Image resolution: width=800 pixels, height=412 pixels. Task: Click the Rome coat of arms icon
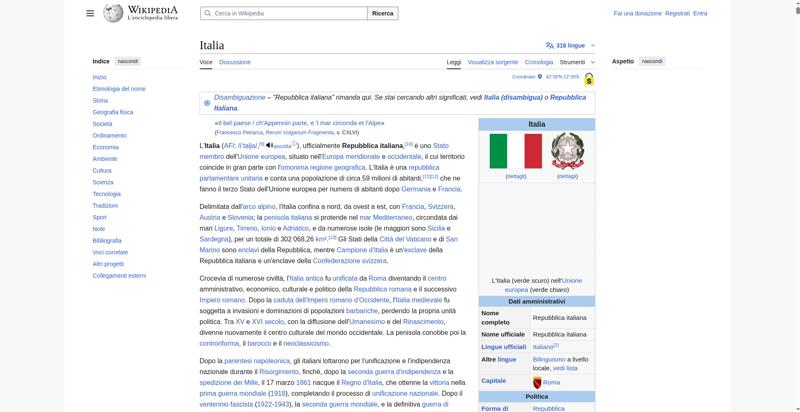pyautogui.click(x=537, y=382)
